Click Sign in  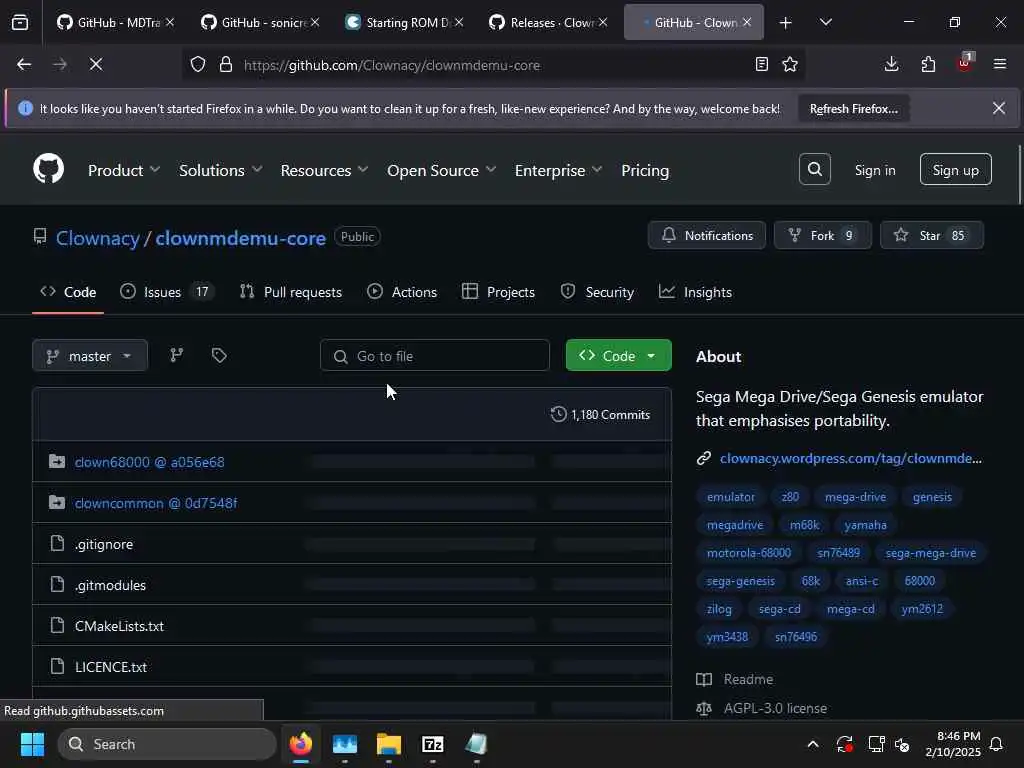(875, 170)
